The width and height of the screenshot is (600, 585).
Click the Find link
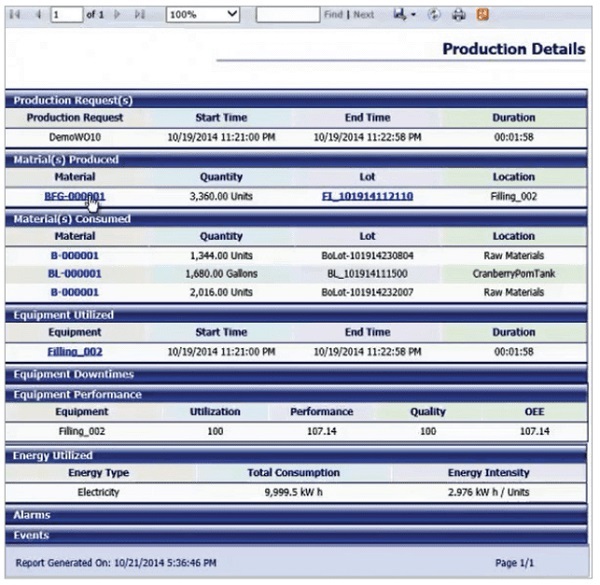(334, 15)
